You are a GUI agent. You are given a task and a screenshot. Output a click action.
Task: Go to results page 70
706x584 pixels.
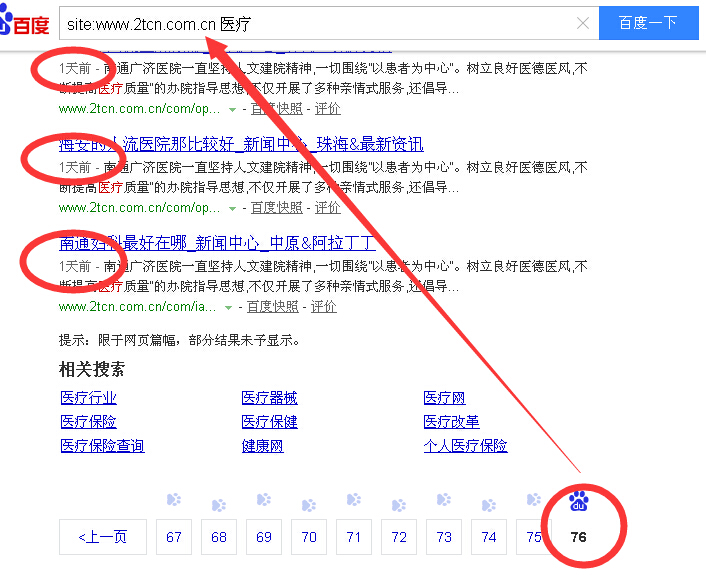coord(309,537)
